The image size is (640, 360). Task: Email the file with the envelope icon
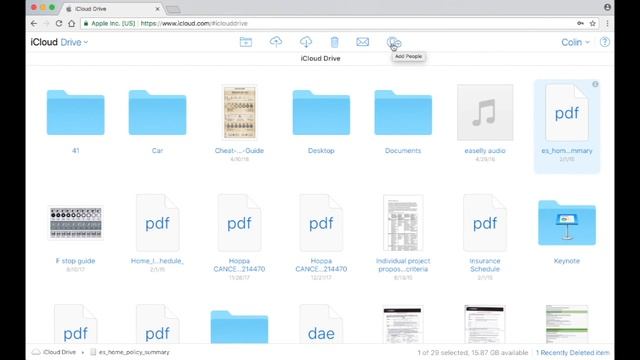(x=362, y=42)
